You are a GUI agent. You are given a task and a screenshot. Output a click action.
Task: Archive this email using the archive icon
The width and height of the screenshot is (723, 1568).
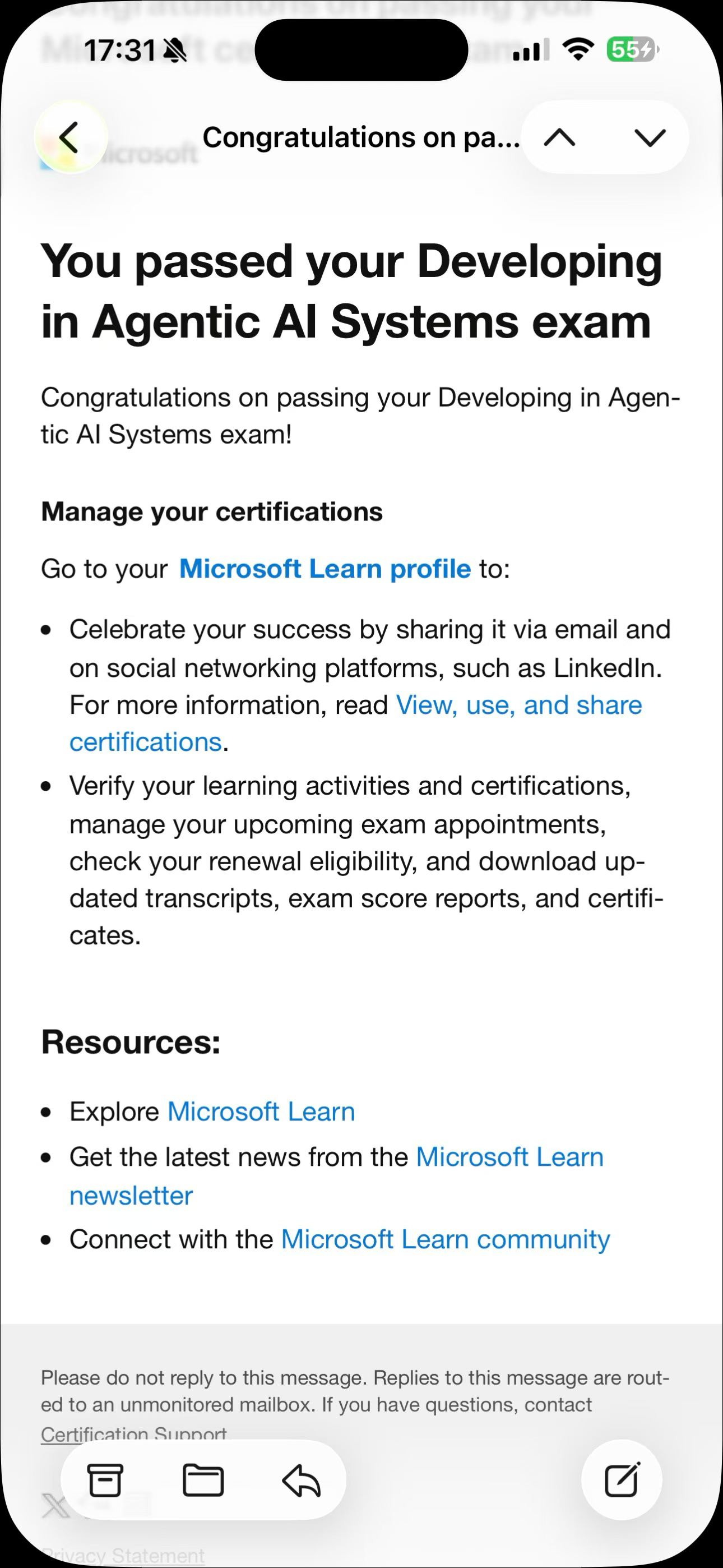tap(105, 1481)
